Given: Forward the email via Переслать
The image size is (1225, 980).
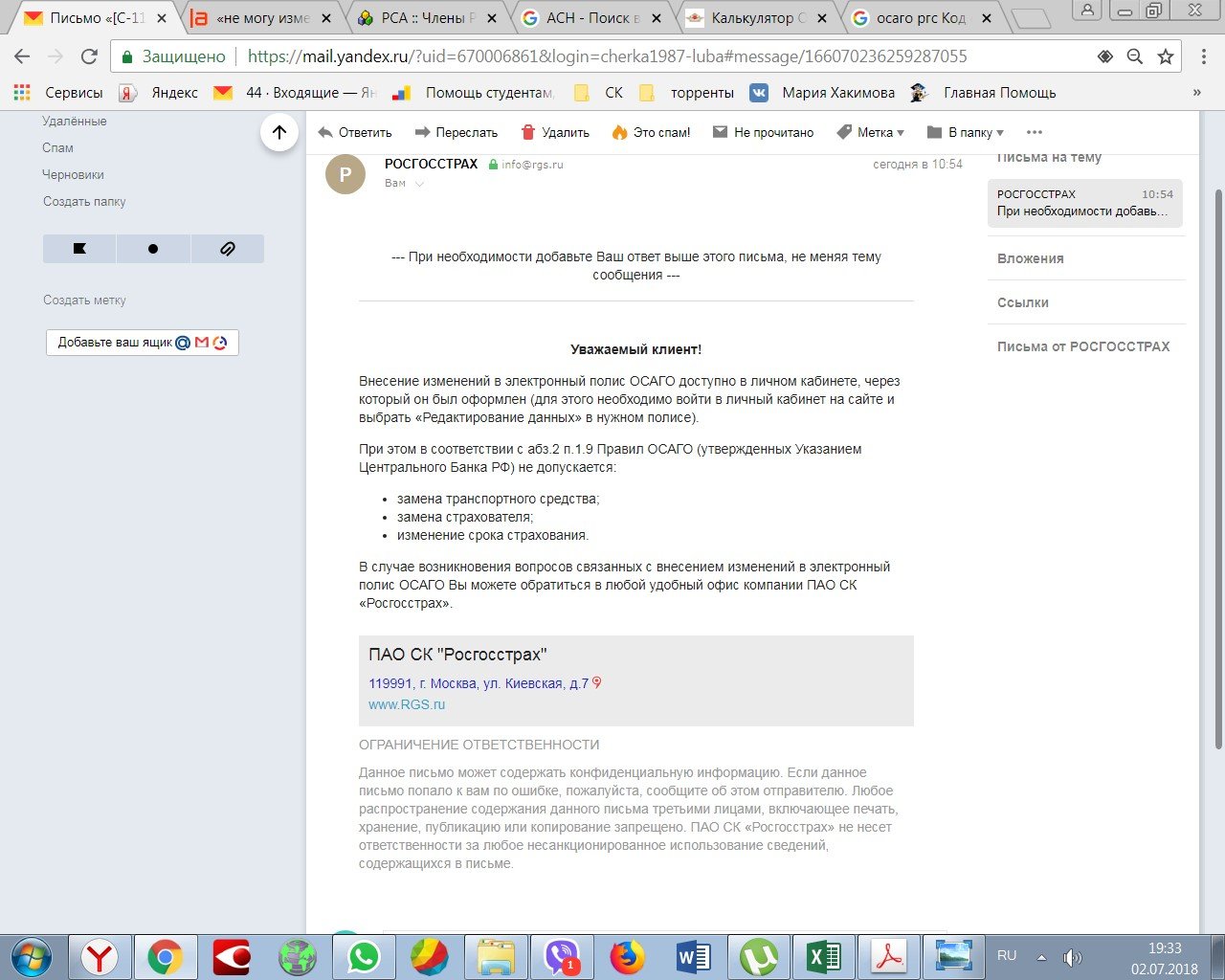Looking at the screenshot, I should (456, 132).
